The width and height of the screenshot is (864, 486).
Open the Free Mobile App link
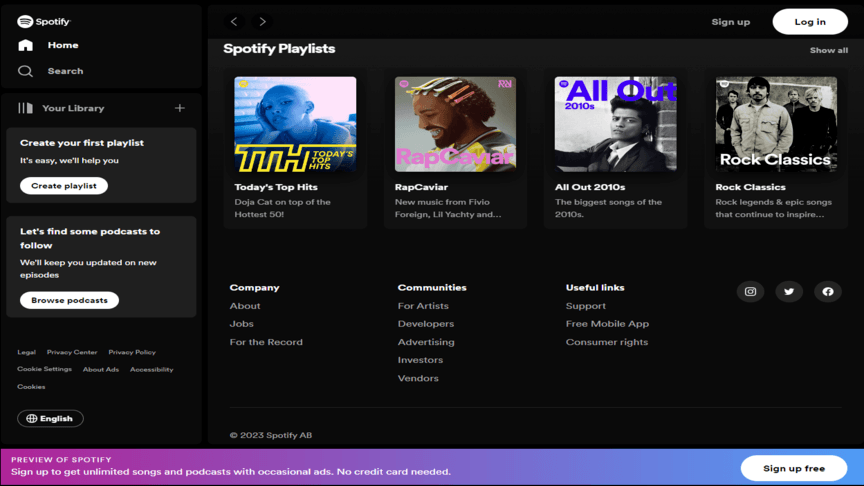(607, 324)
